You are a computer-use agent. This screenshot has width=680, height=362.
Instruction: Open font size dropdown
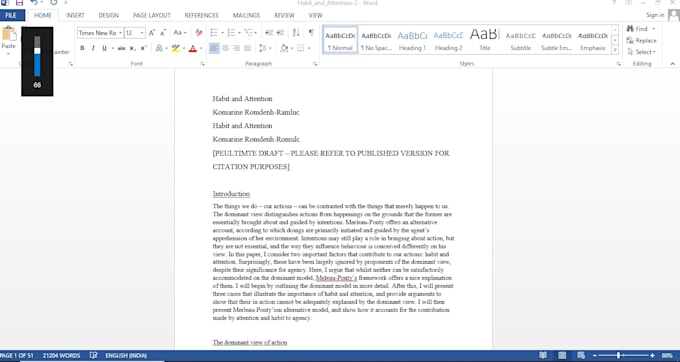[x=142, y=33]
